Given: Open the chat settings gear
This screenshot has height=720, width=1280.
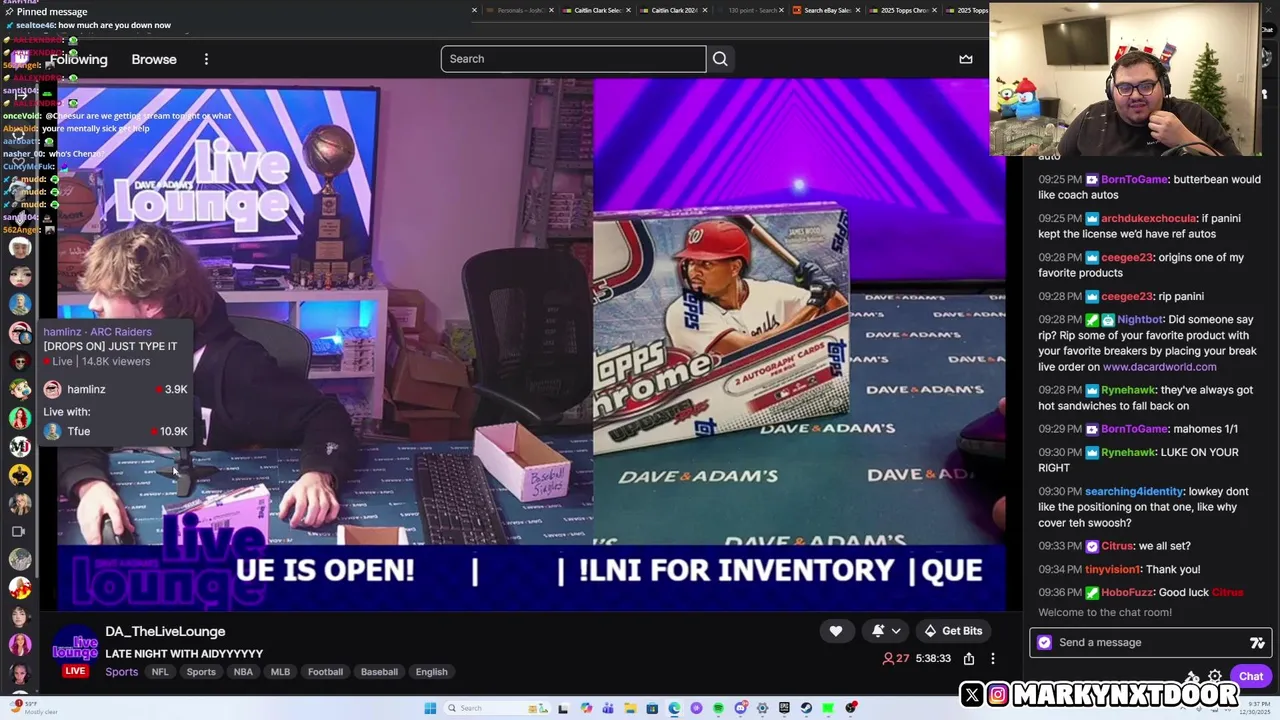Looking at the screenshot, I should coord(1215,676).
